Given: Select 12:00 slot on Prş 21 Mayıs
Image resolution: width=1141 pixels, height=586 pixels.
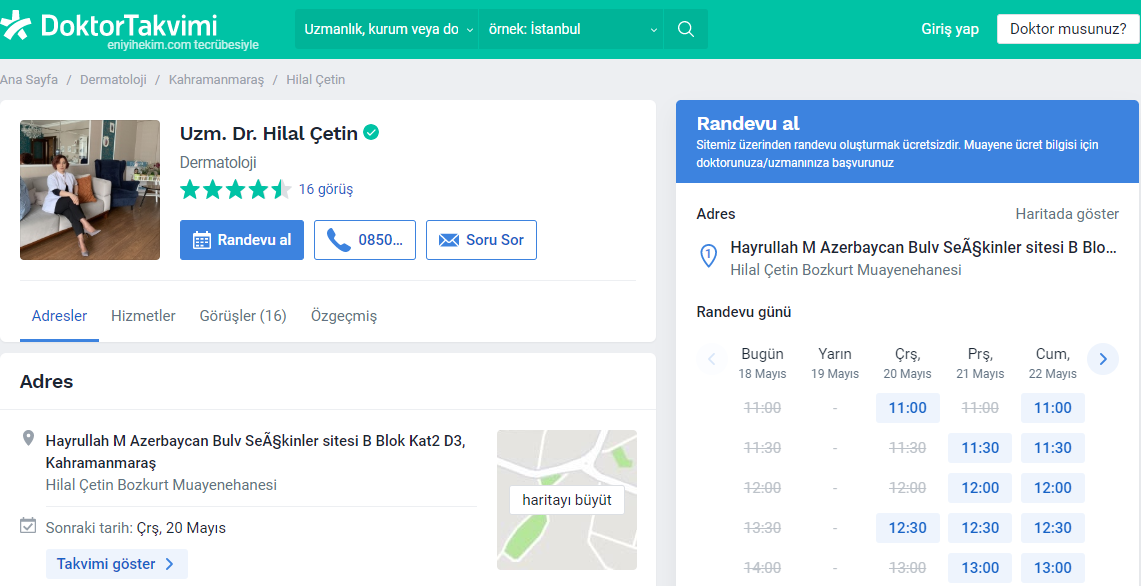Looking at the screenshot, I should (x=979, y=488).
